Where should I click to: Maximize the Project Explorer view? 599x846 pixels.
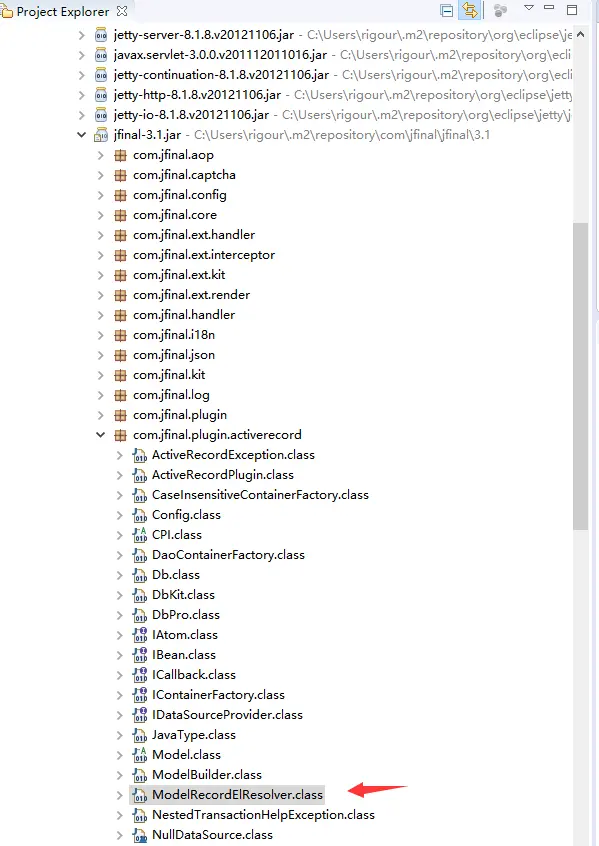[x=572, y=10]
